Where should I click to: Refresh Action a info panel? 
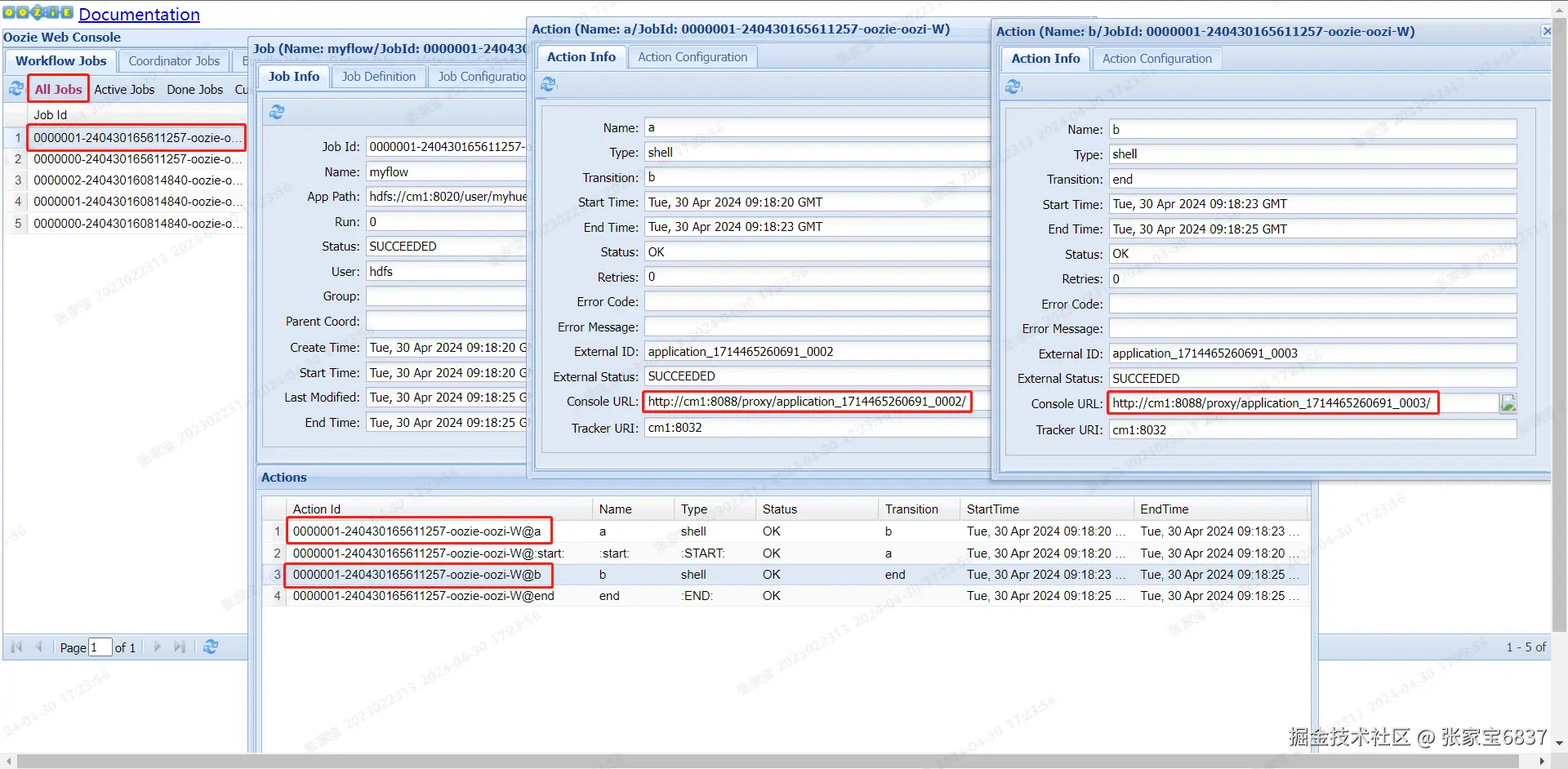coord(548,84)
